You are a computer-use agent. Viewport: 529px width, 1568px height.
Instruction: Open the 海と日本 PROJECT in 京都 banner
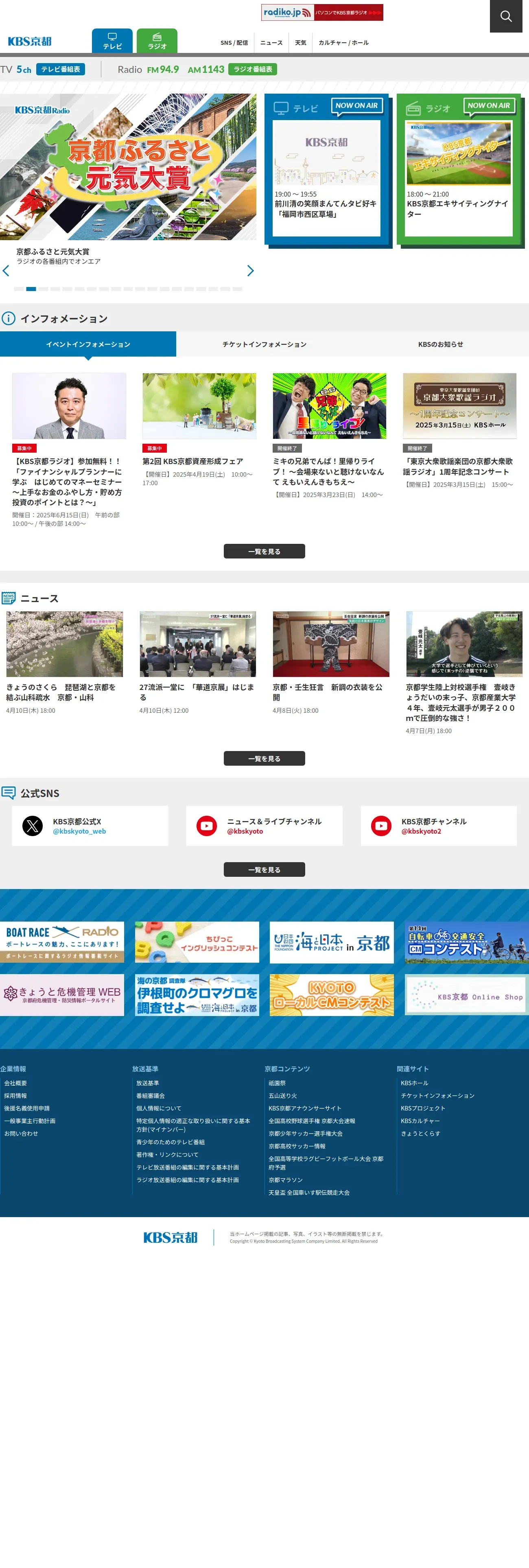[x=332, y=942]
